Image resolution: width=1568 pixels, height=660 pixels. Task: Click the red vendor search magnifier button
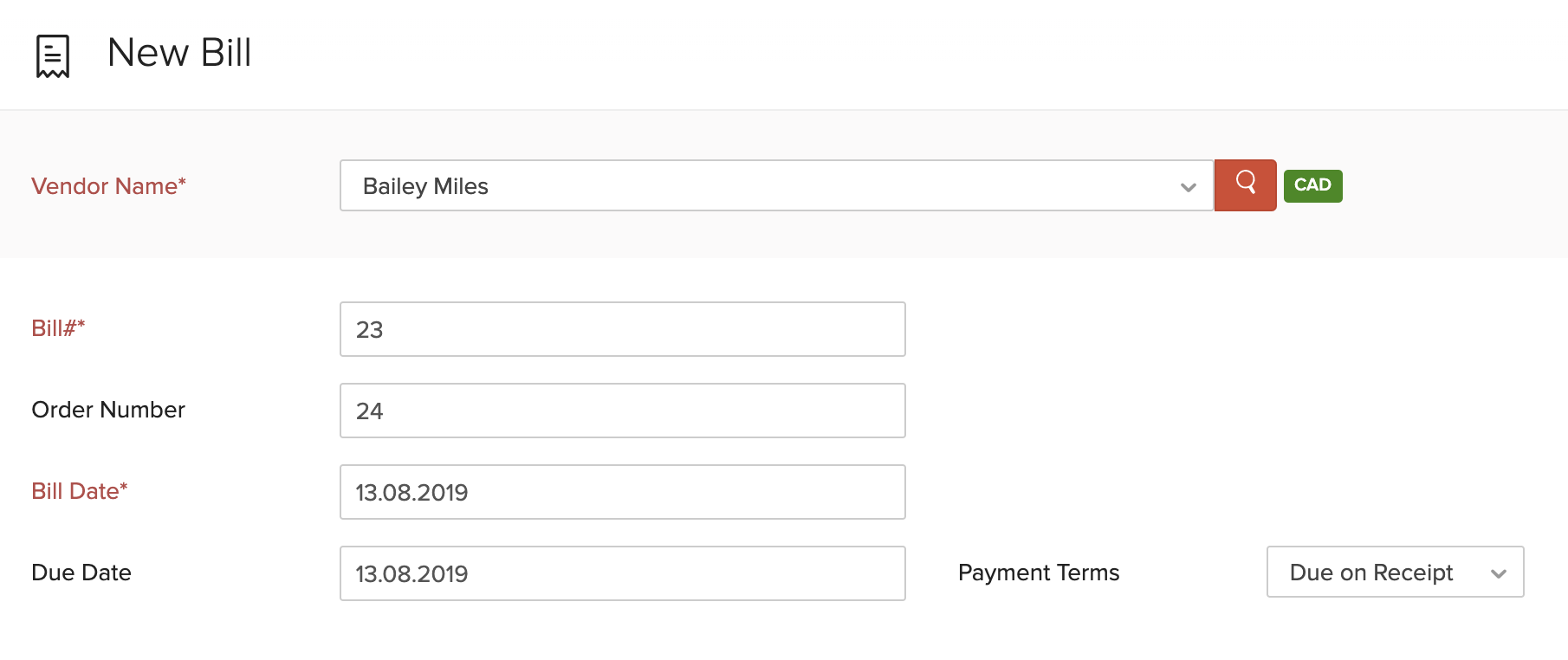coord(1245,184)
